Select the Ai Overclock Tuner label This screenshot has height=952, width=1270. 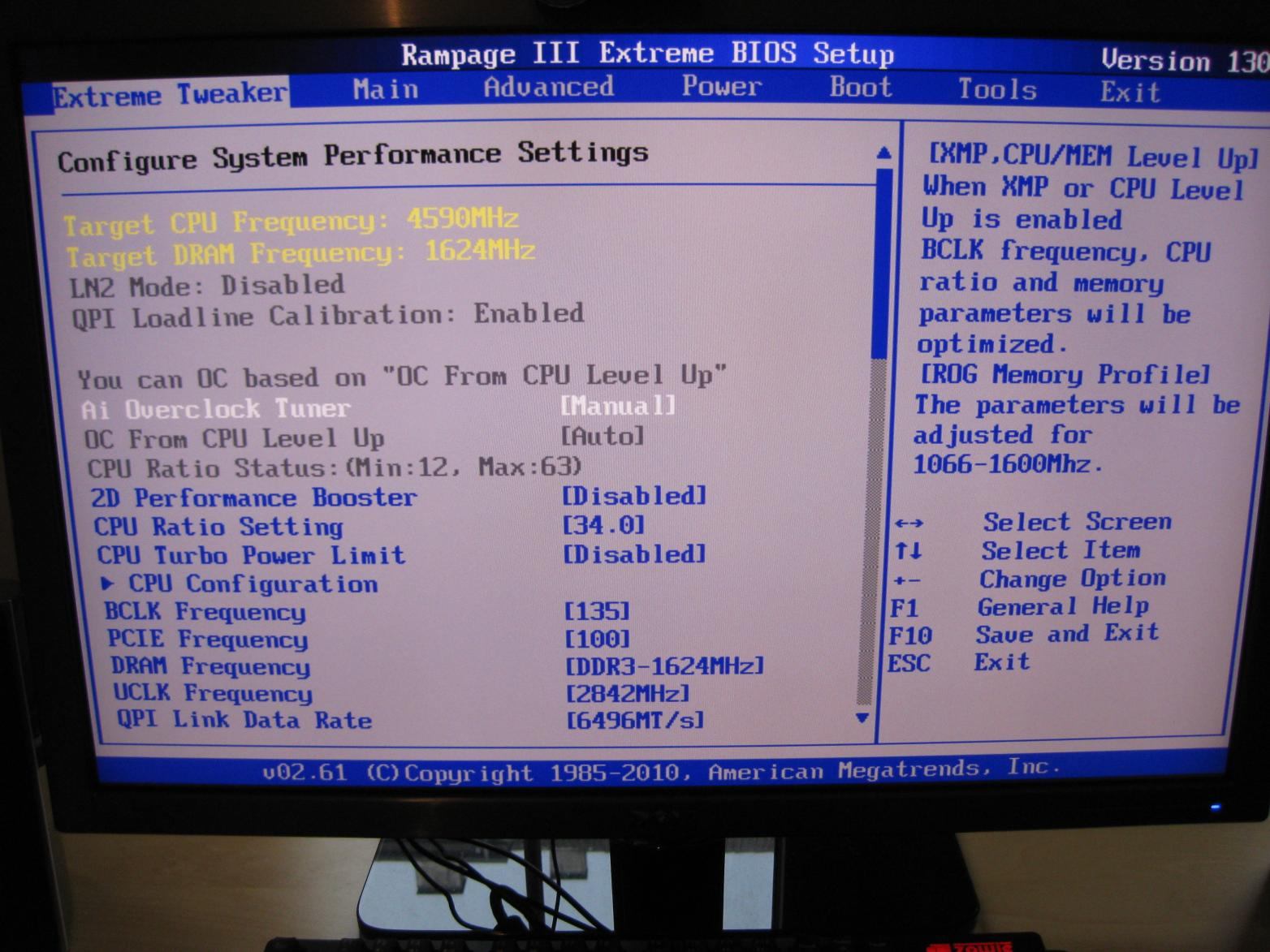pyautogui.click(x=215, y=408)
